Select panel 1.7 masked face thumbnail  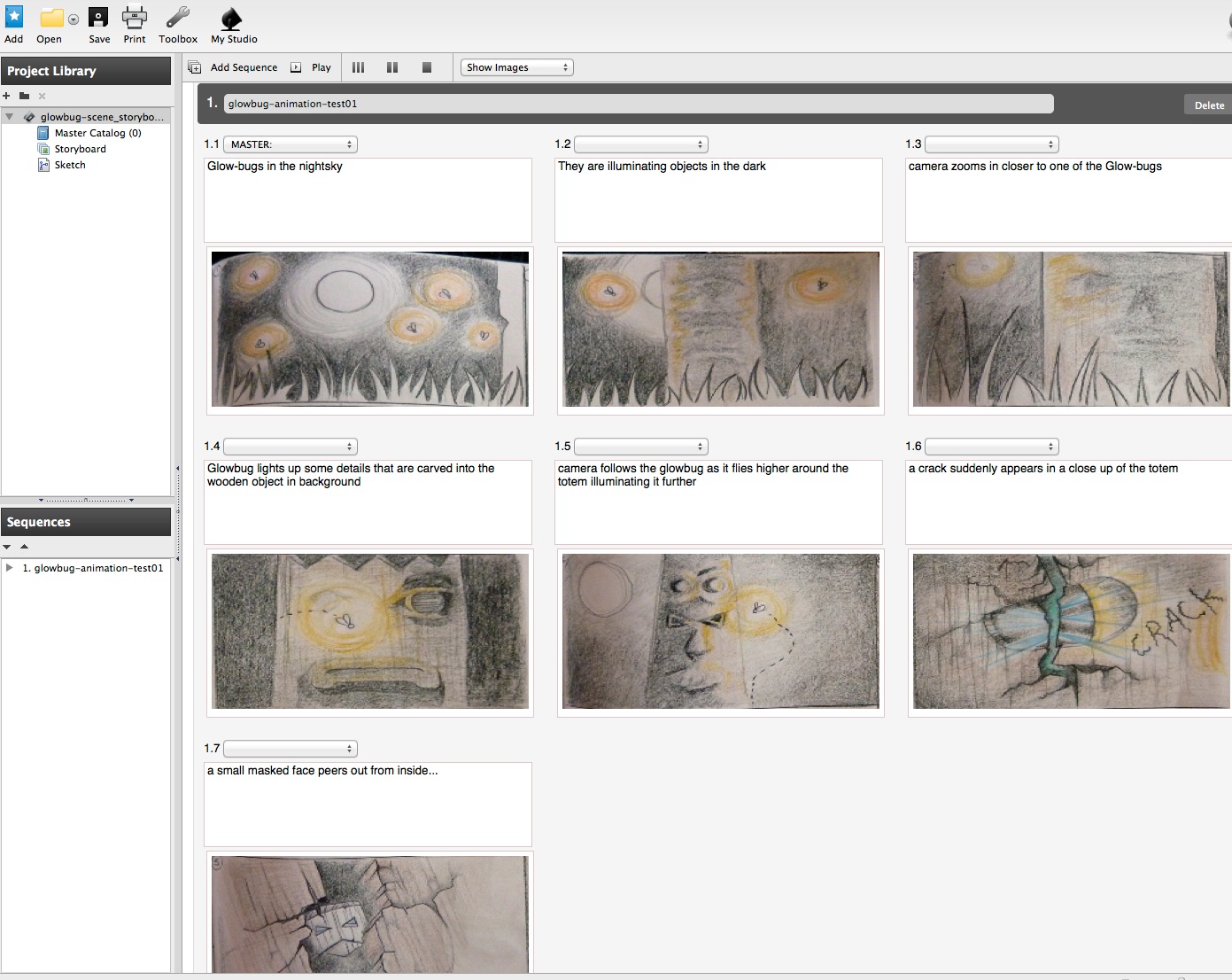pyautogui.click(x=370, y=914)
